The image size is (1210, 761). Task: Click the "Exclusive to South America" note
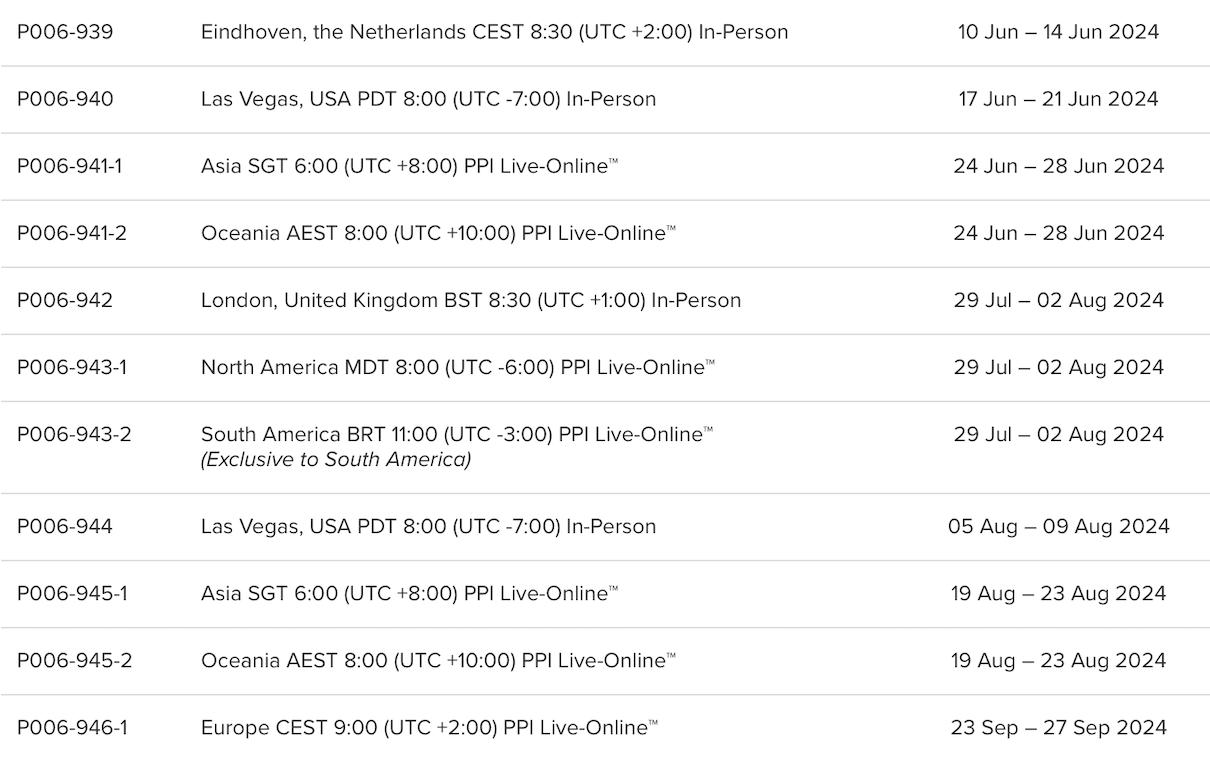[336, 460]
